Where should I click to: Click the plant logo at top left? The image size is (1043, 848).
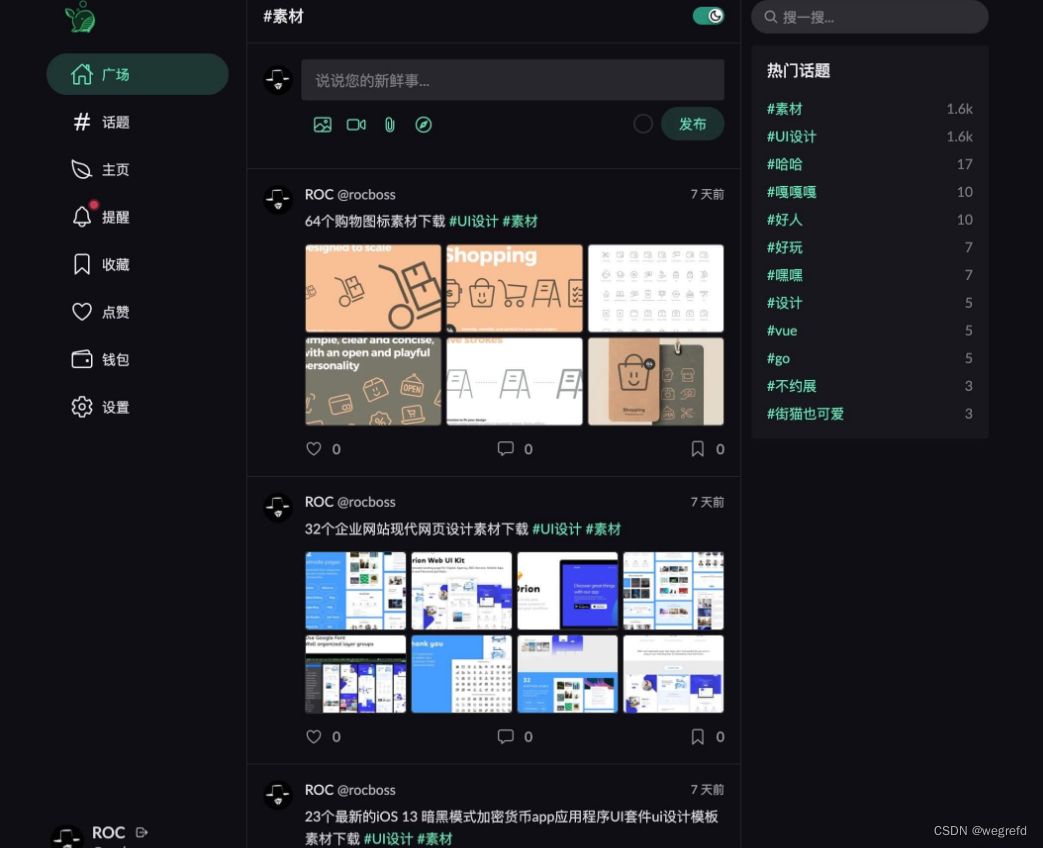(x=80, y=18)
